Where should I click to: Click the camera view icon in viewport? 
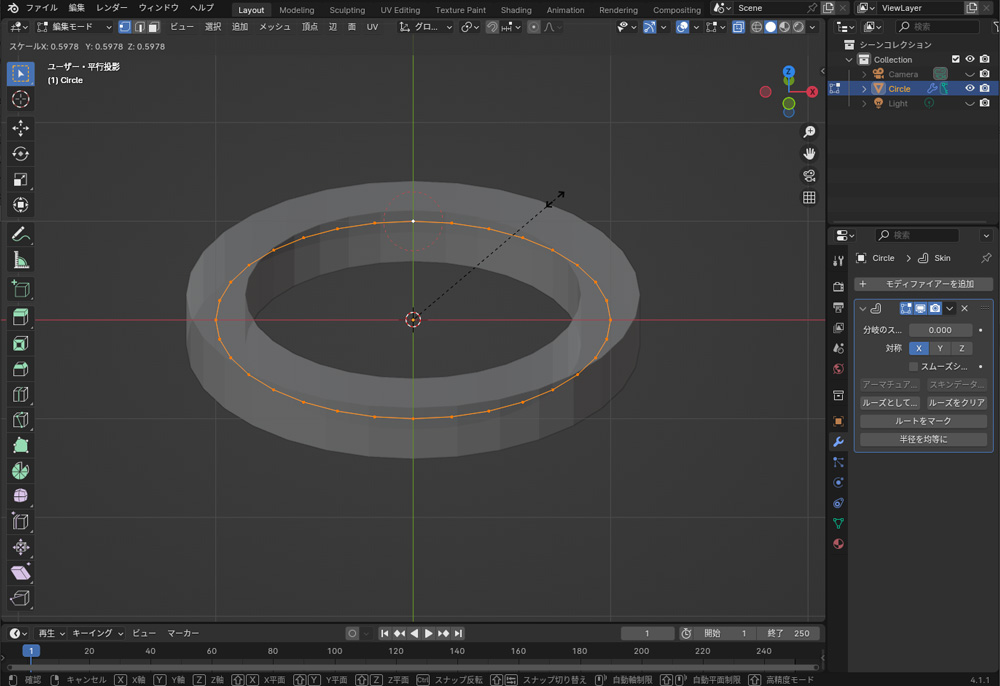click(809, 176)
